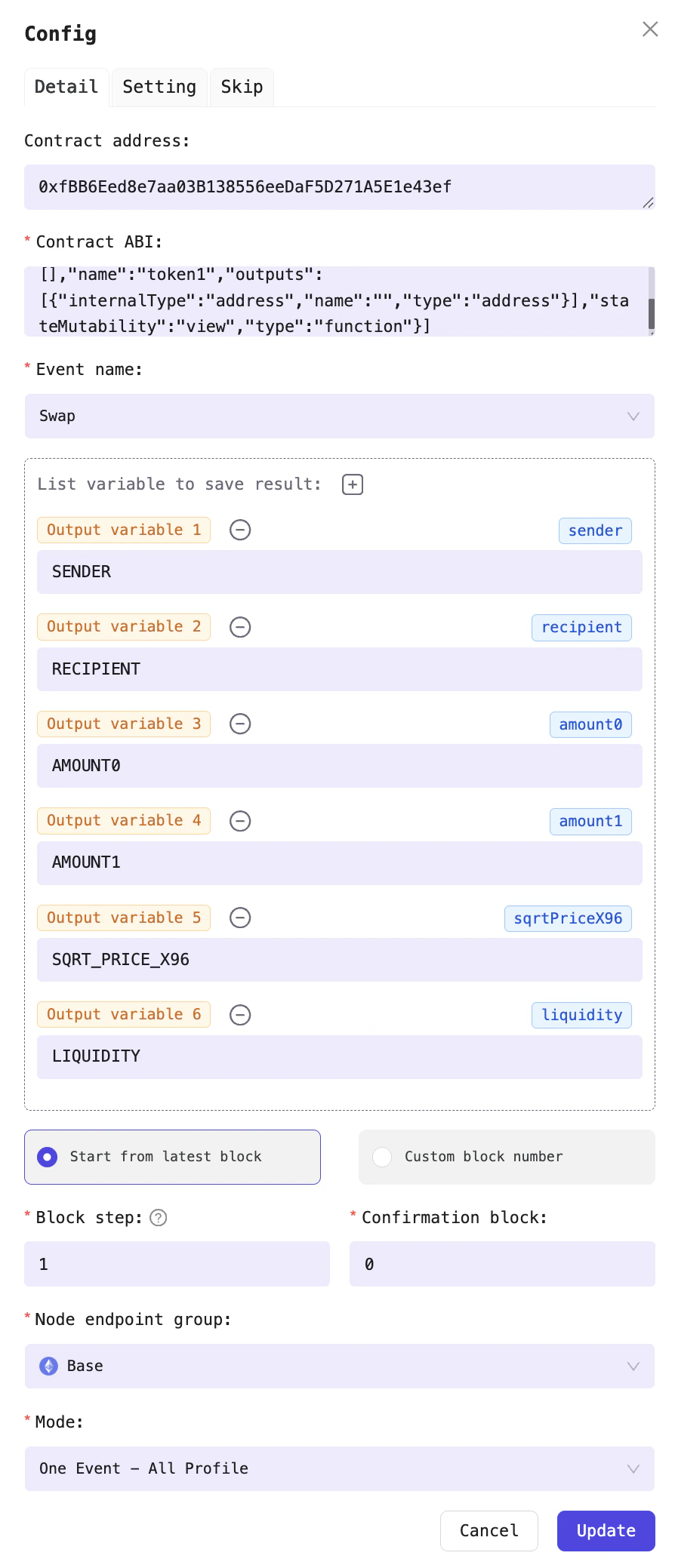This screenshot has height=1568, width=675.
Task: Remove Output variable 6 LIQUIDITY
Action: [x=240, y=1014]
